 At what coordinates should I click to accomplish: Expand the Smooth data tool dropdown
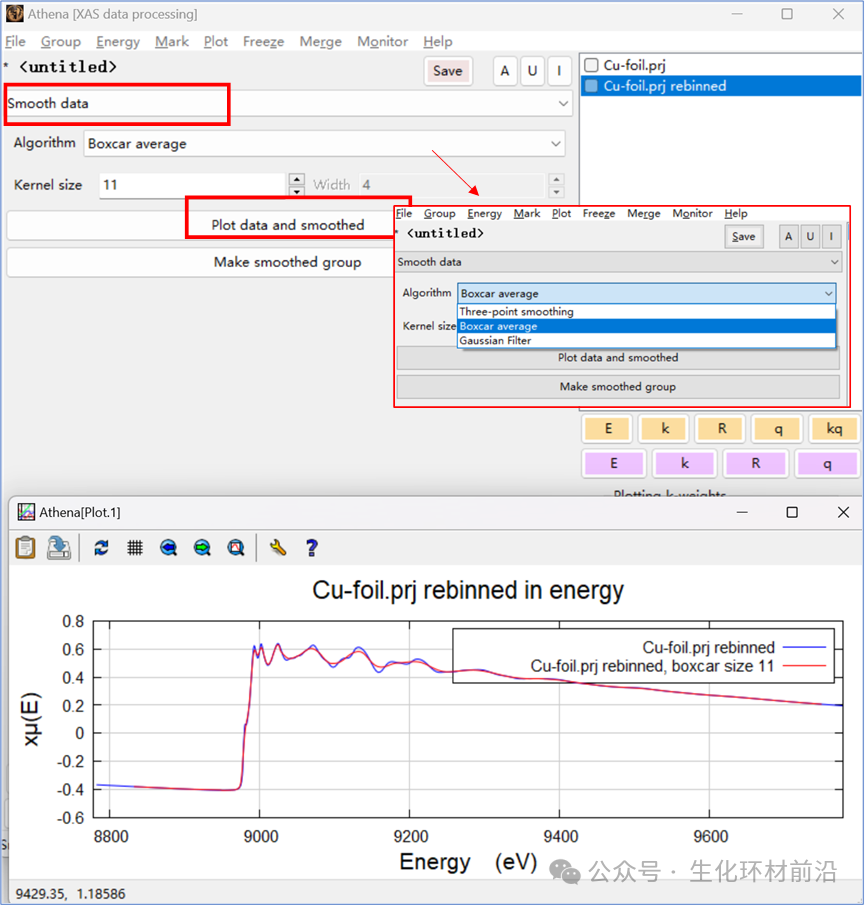pyautogui.click(x=563, y=103)
